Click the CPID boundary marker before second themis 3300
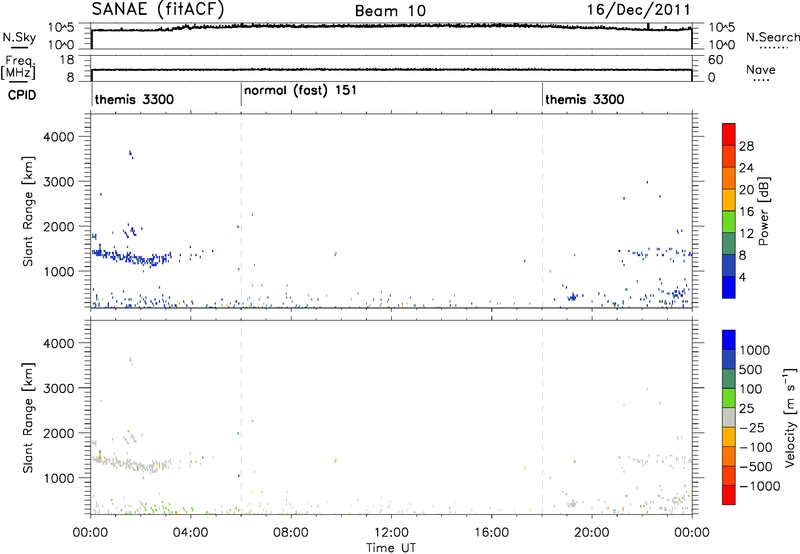Viewport: 800px width, 554px height. click(x=542, y=95)
